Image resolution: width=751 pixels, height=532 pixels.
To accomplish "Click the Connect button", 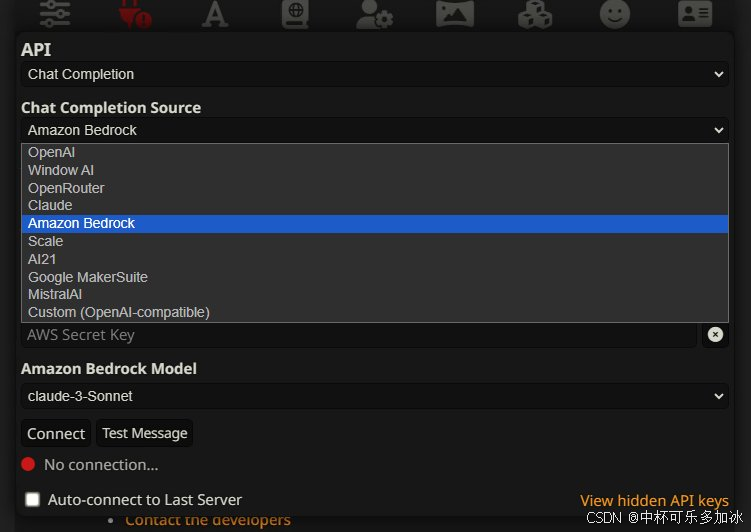I will 56,433.
